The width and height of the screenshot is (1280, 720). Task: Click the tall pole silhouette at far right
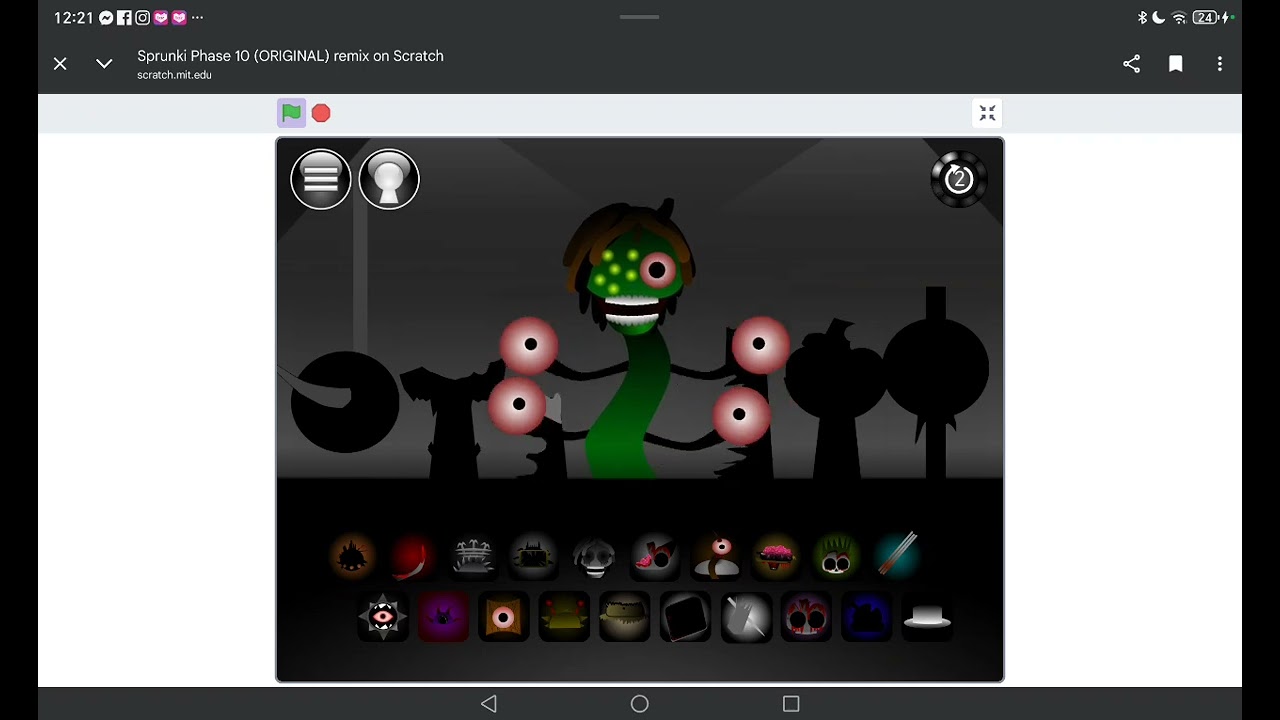(936, 380)
